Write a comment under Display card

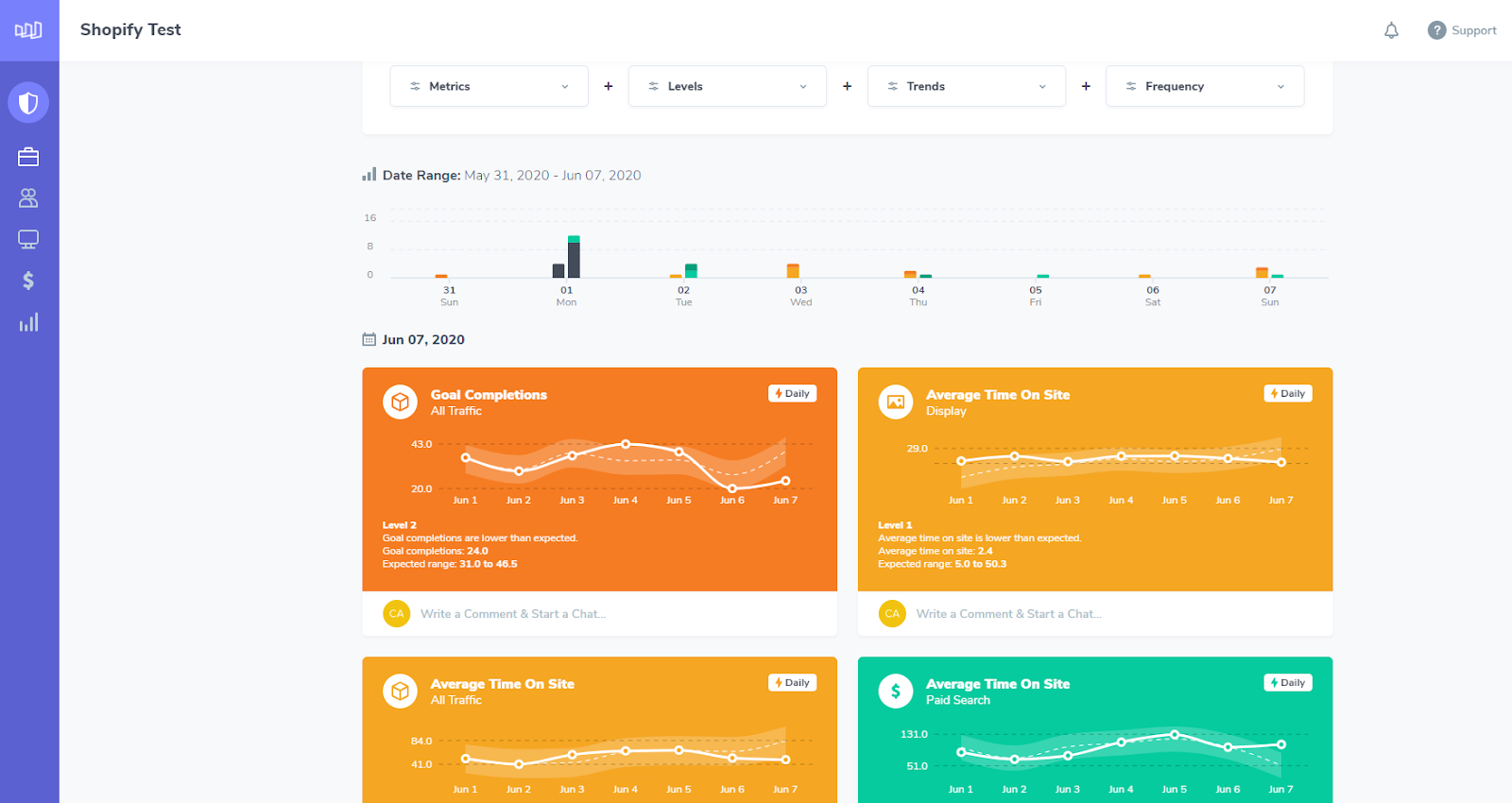(x=1008, y=614)
